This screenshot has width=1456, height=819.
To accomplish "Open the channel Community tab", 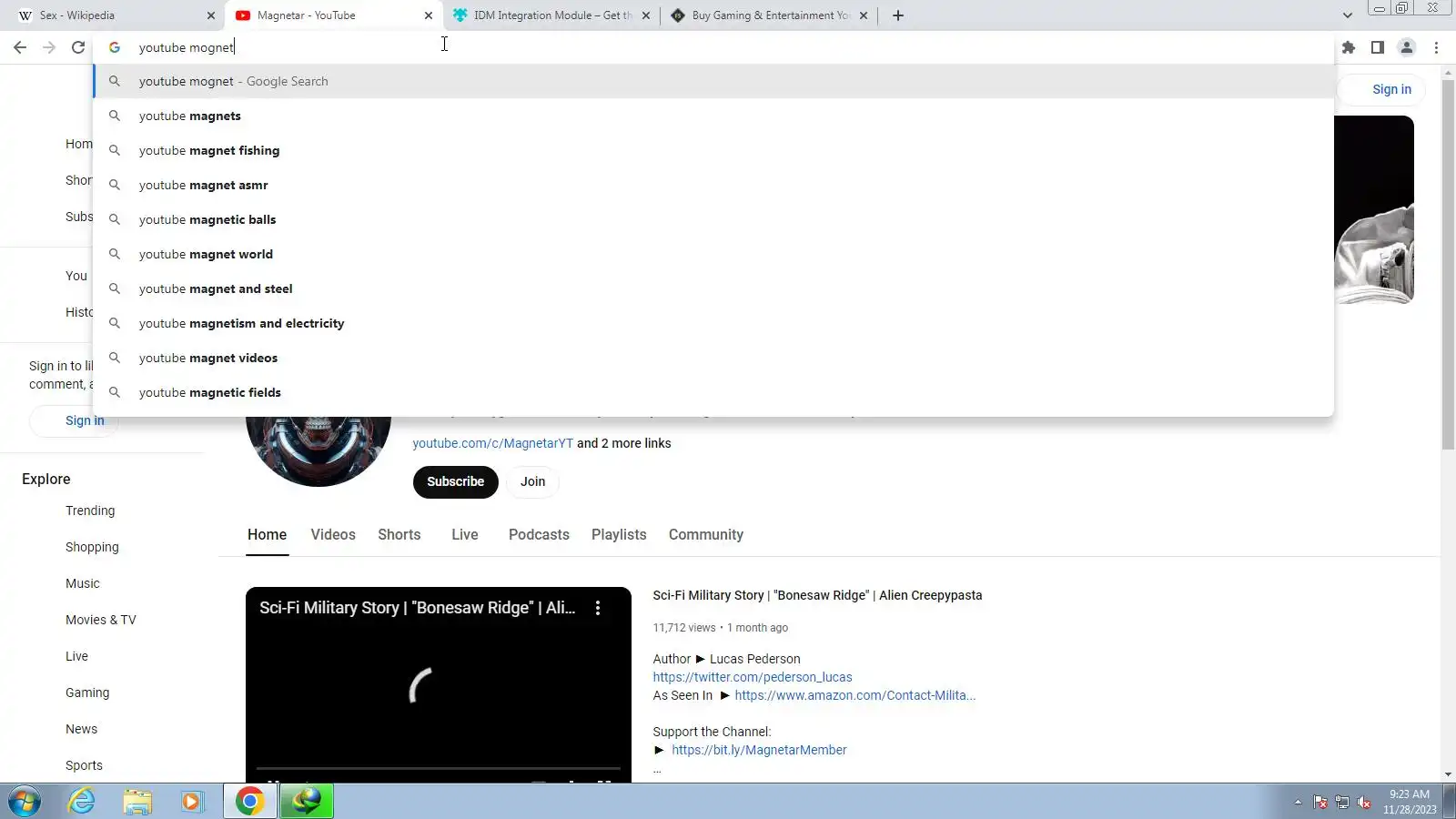I will pyautogui.click(x=706, y=534).
